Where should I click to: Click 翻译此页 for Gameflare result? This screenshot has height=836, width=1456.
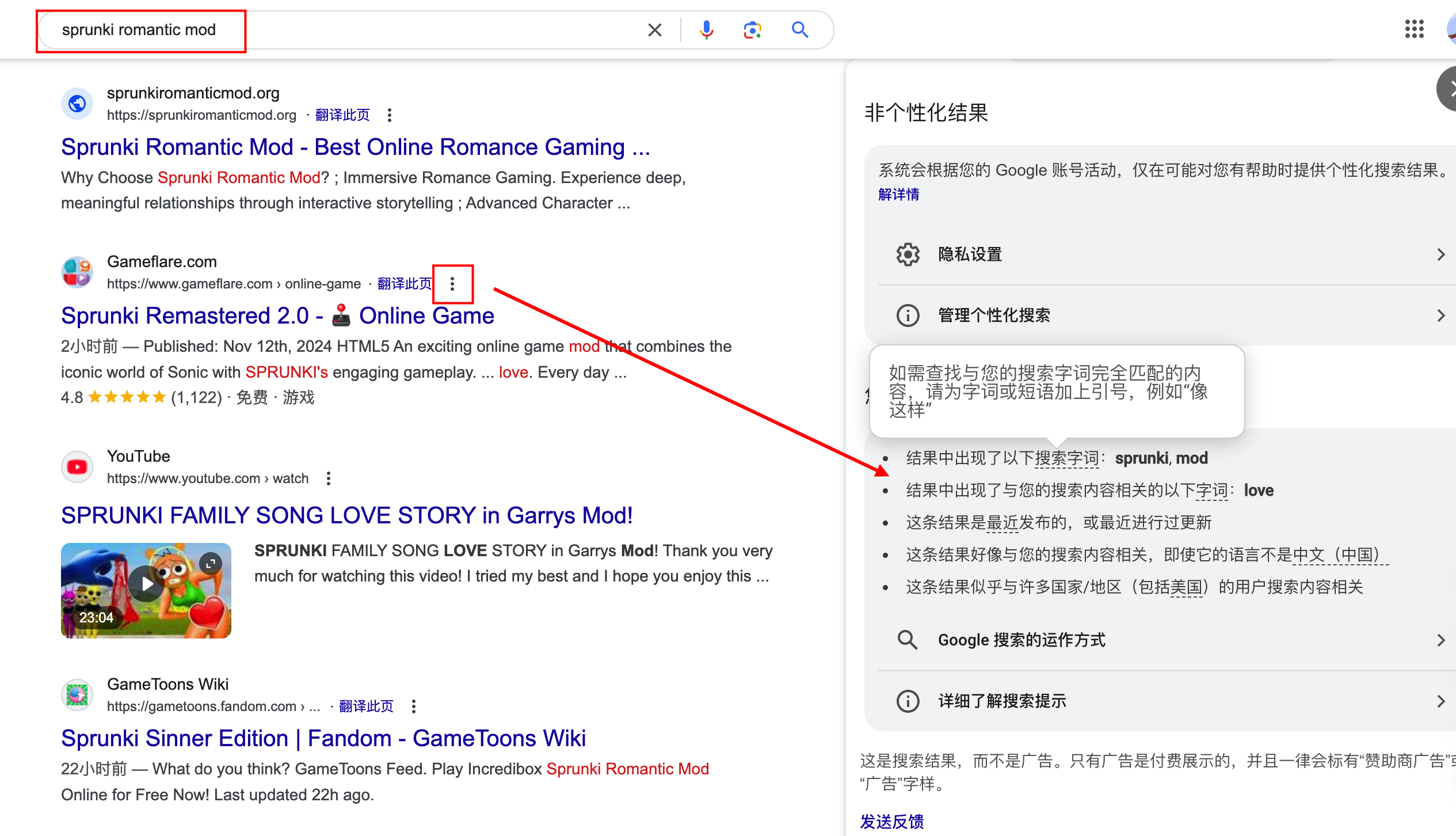click(x=405, y=284)
